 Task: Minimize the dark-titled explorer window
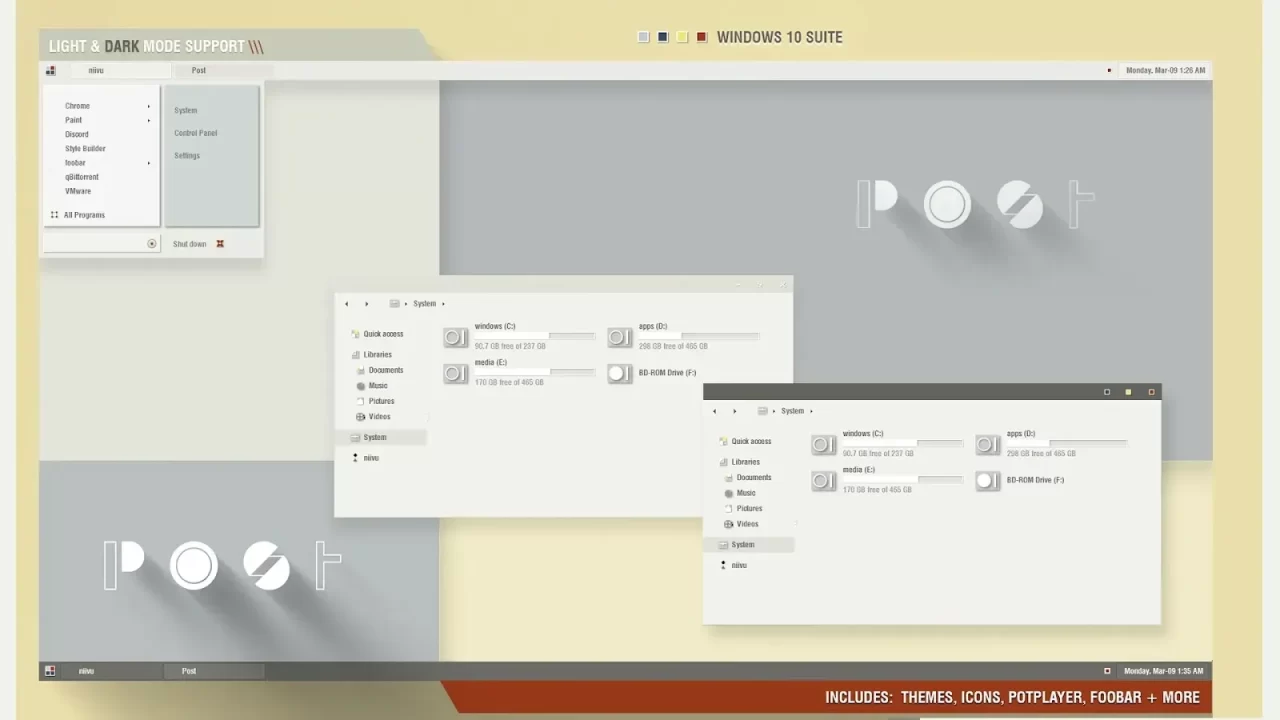(x=1107, y=392)
